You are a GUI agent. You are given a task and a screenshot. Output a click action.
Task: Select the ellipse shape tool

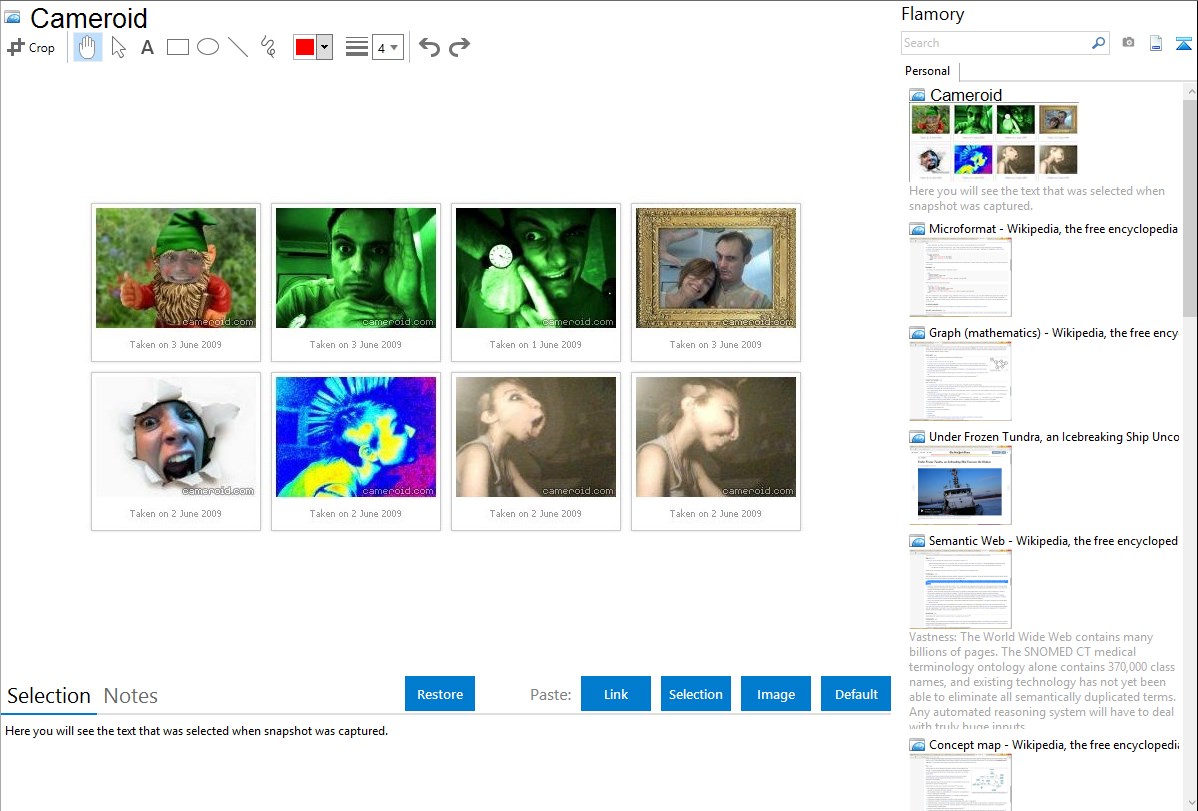(x=208, y=47)
